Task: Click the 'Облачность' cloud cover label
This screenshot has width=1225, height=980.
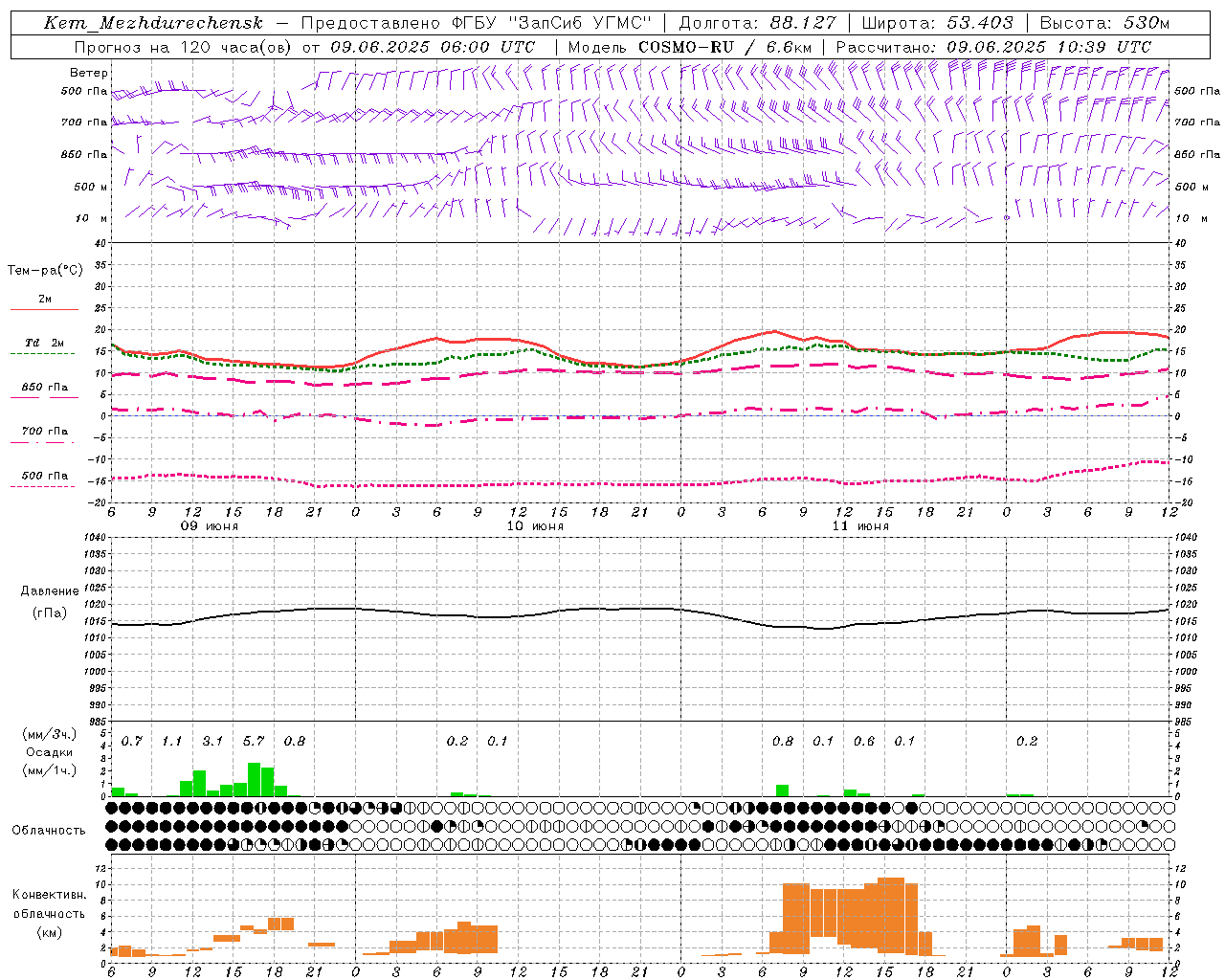Action: pos(49,831)
